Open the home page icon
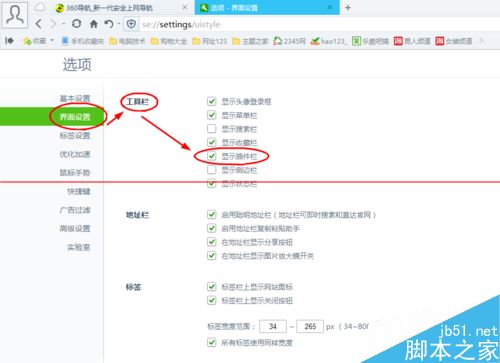500x363 pixels. tap(94, 24)
